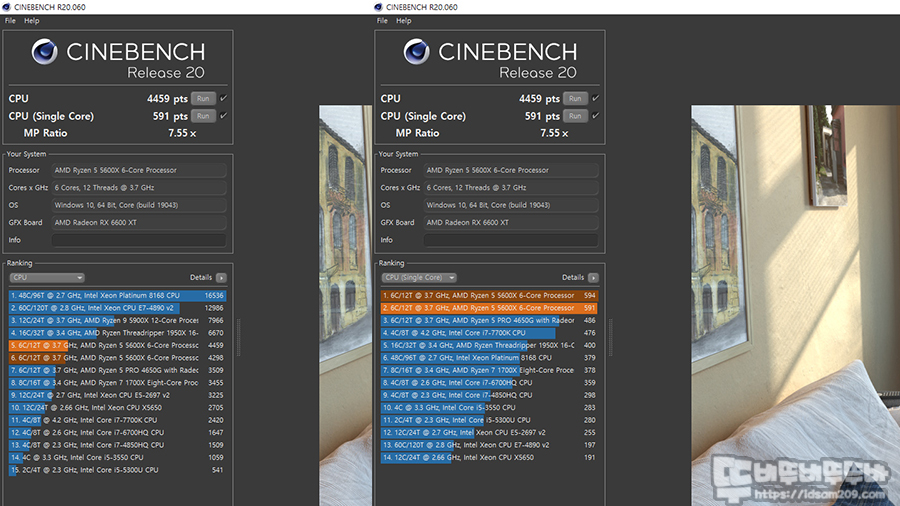Click Details arrow button in left window
Image resolution: width=900 pixels, height=506 pixels.
[221, 278]
